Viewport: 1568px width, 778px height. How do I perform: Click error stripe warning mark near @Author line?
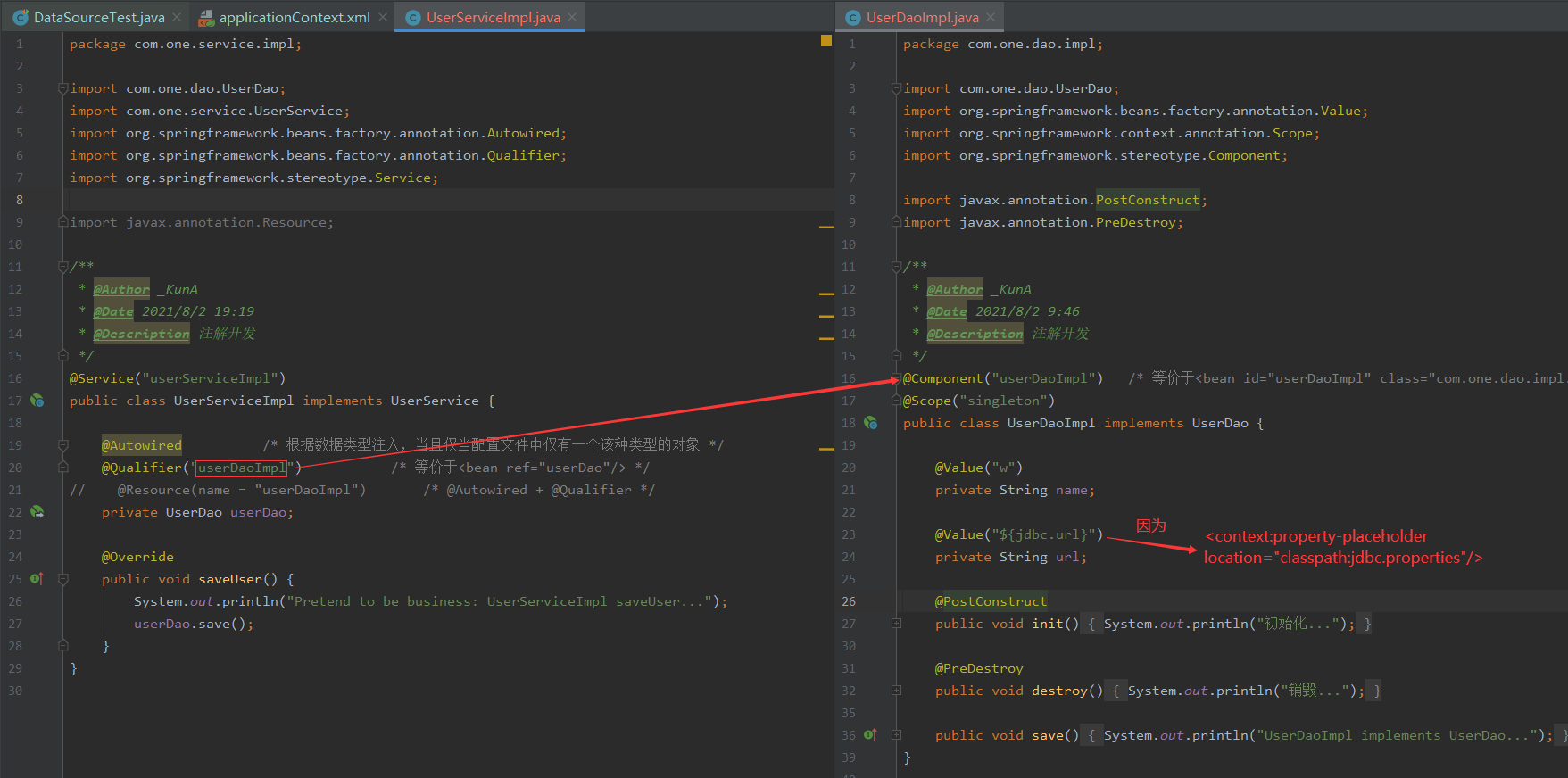pos(826,294)
